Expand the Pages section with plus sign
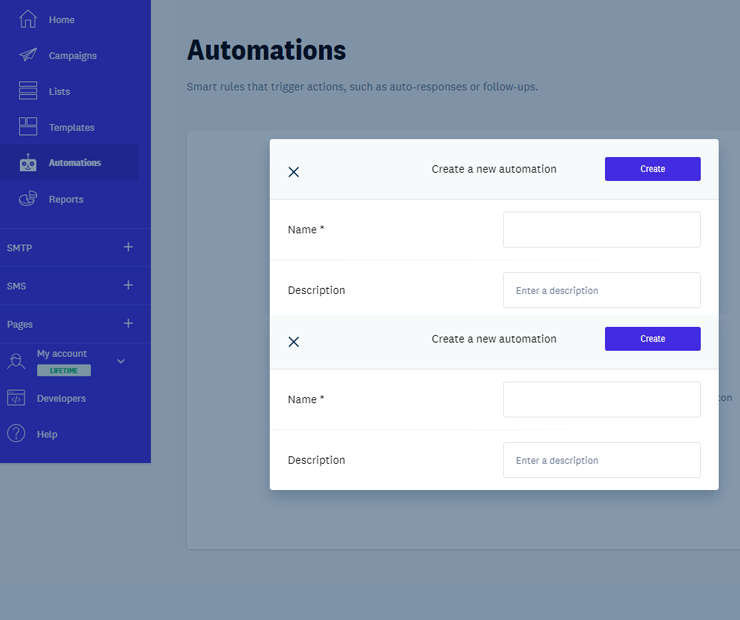The height and width of the screenshot is (620, 740). point(128,323)
